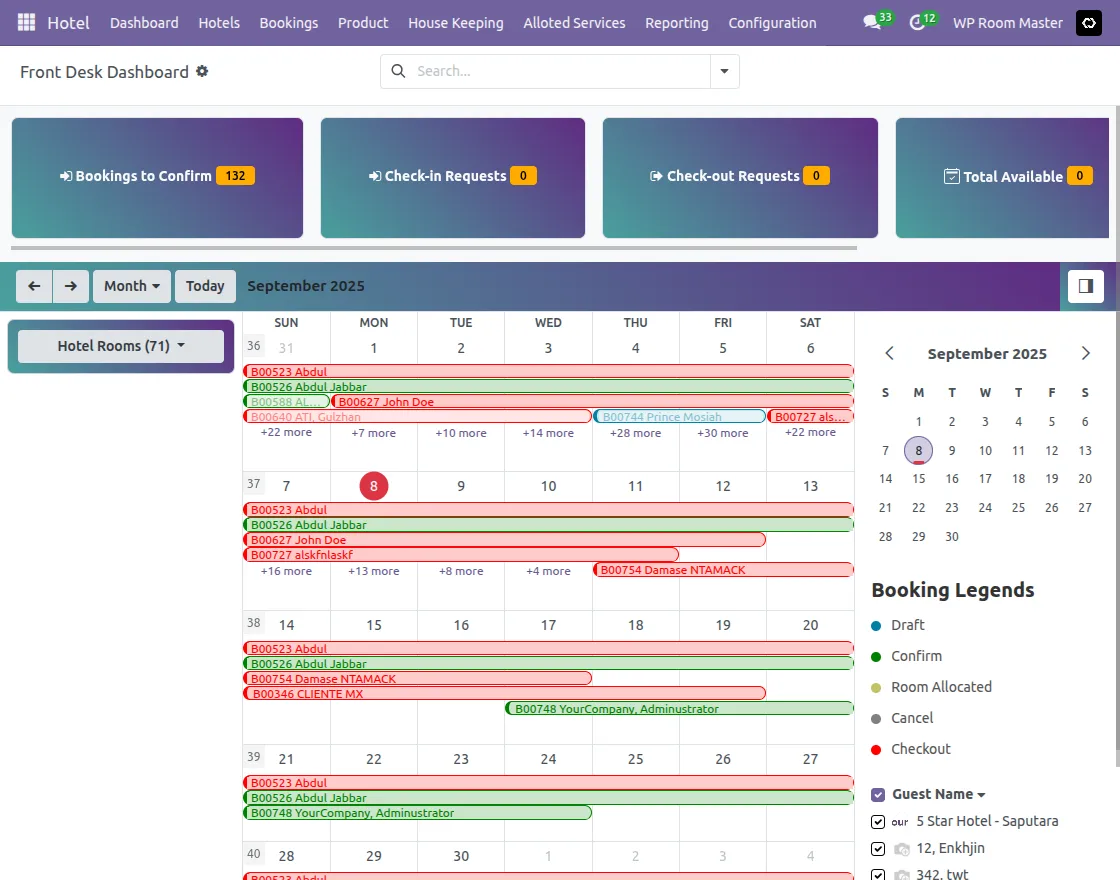The image size is (1120, 880).
Task: Switch to the House Keeping menu
Action: tap(456, 22)
